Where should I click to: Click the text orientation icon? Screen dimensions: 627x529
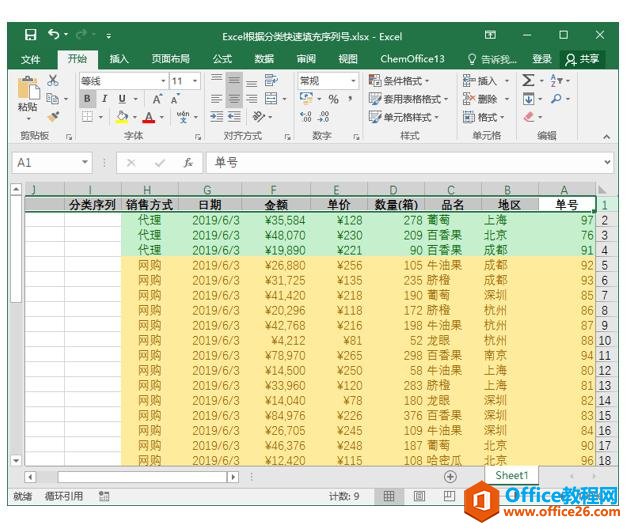coord(258,117)
